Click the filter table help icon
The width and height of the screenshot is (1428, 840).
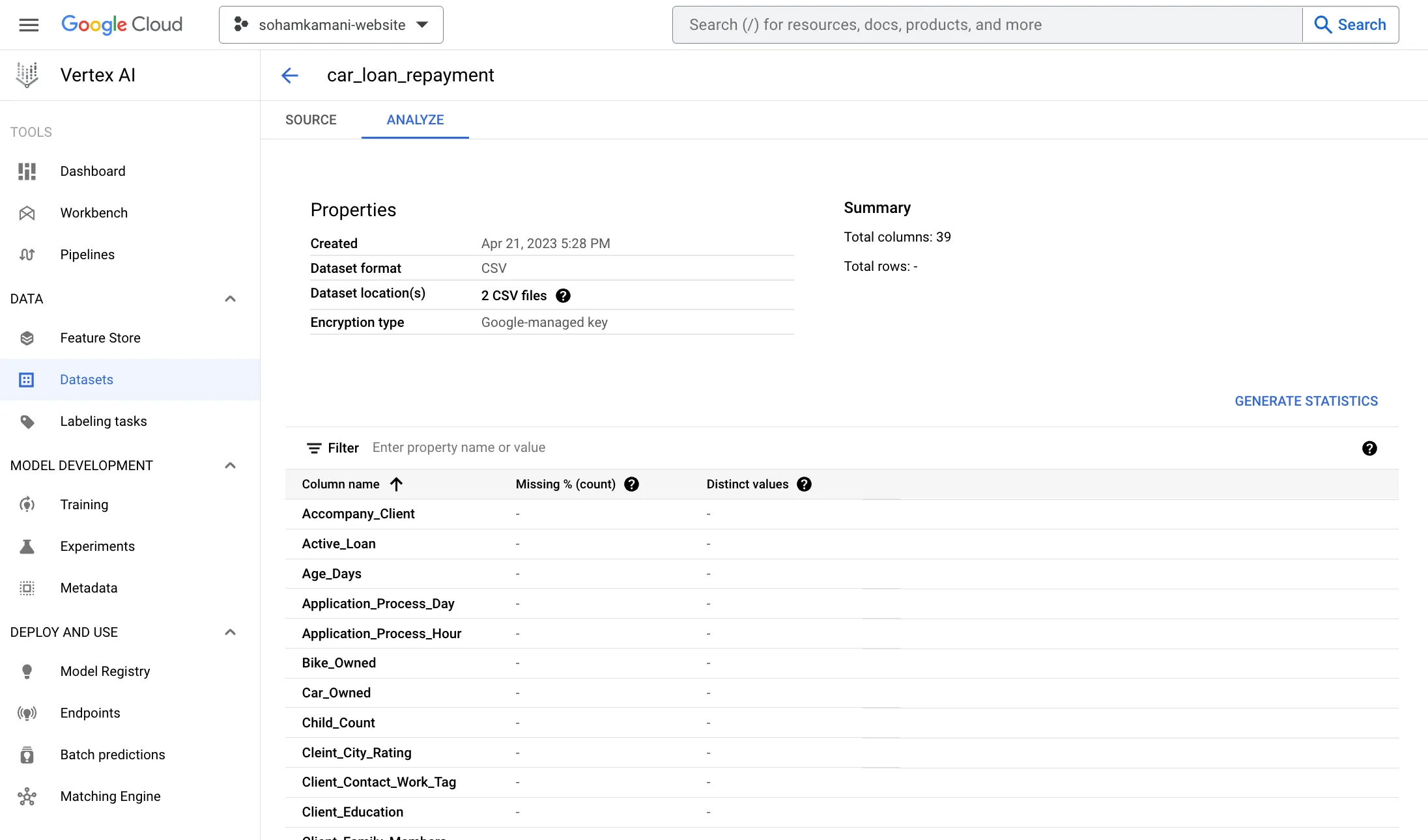[1369, 448]
